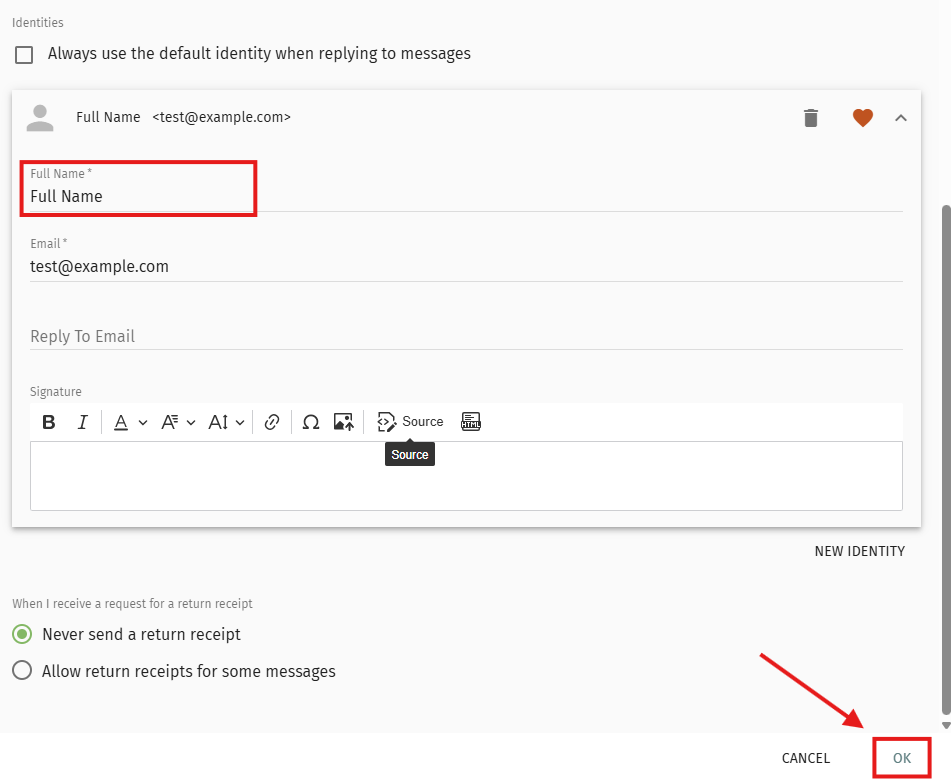Viewport: 951px width, 780px height.
Task: Select Never send a return receipt
Action: coord(22,634)
